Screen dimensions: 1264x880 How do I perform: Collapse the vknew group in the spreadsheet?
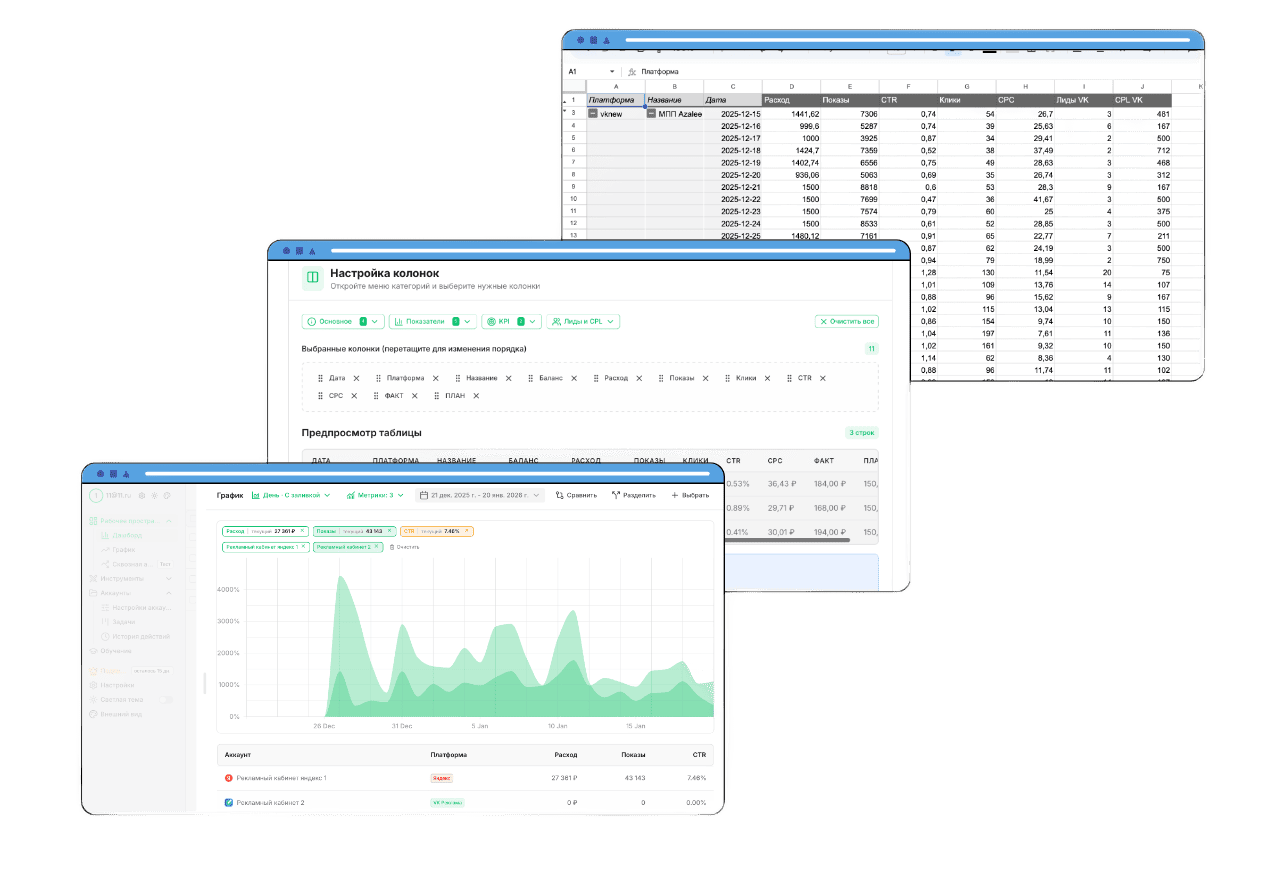point(593,114)
